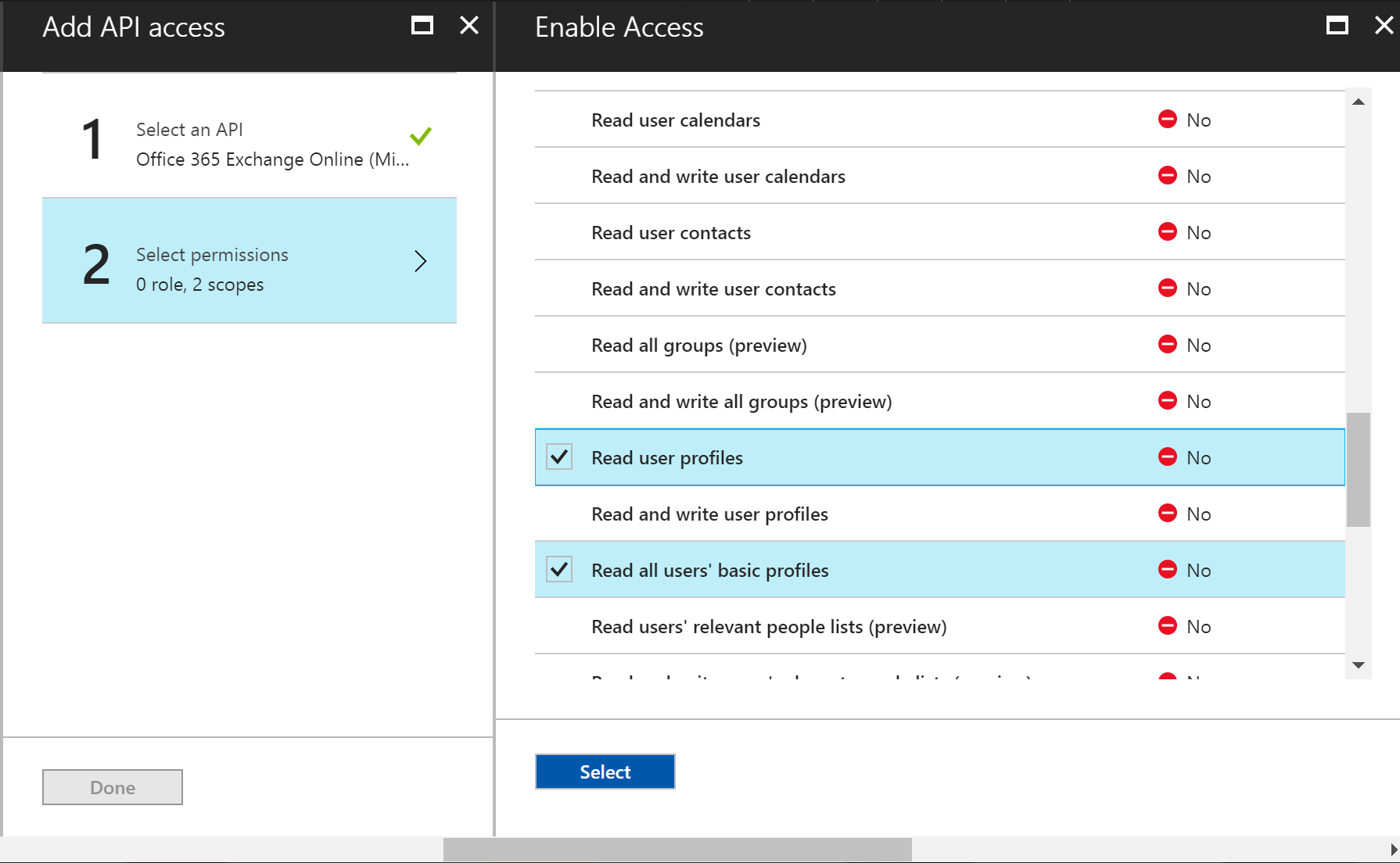Click red no-admin icon for Read user calendars
Screen dimensions: 1400x863
click(1167, 120)
